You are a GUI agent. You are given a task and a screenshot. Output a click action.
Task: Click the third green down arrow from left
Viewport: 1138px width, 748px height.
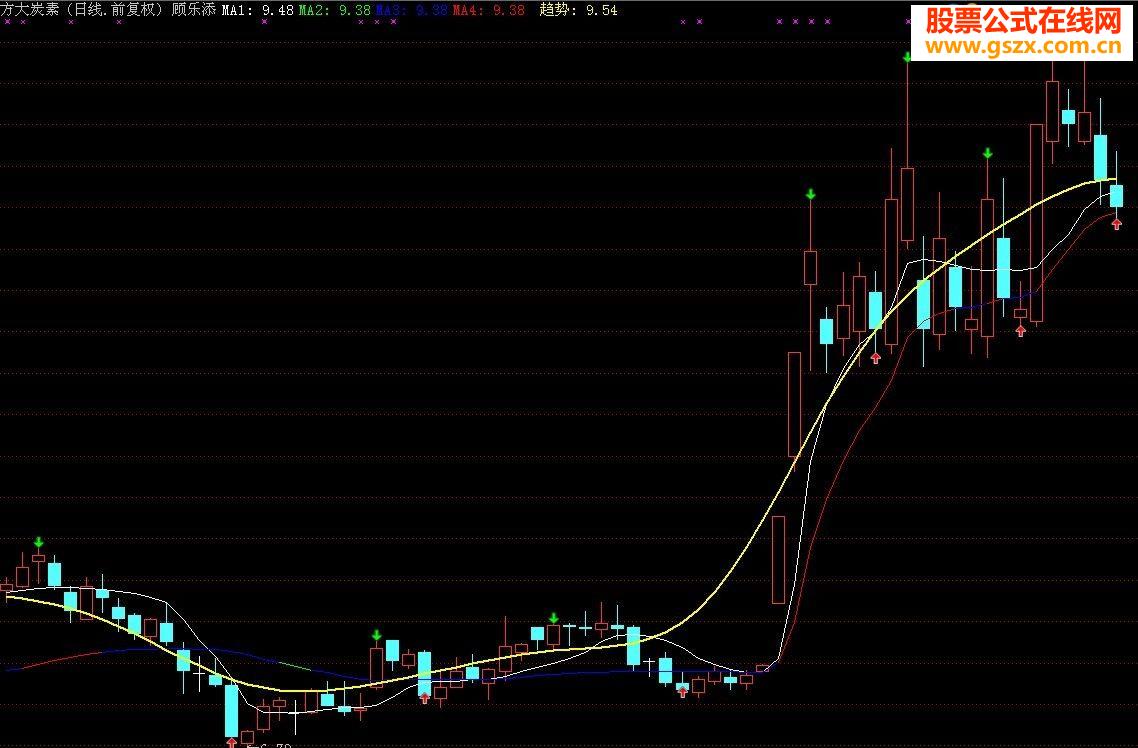point(554,618)
